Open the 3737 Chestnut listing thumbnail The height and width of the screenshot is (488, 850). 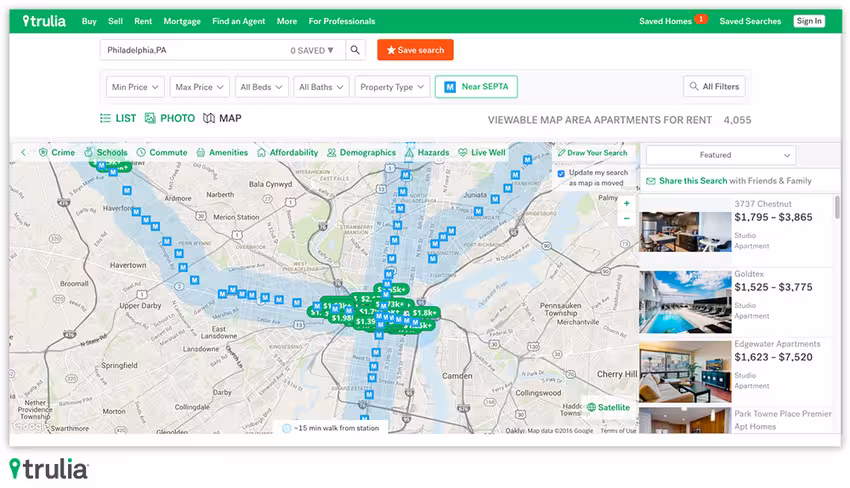[x=685, y=232]
